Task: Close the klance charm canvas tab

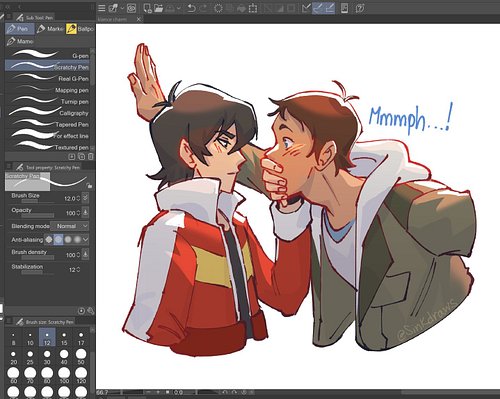Action: [139, 19]
